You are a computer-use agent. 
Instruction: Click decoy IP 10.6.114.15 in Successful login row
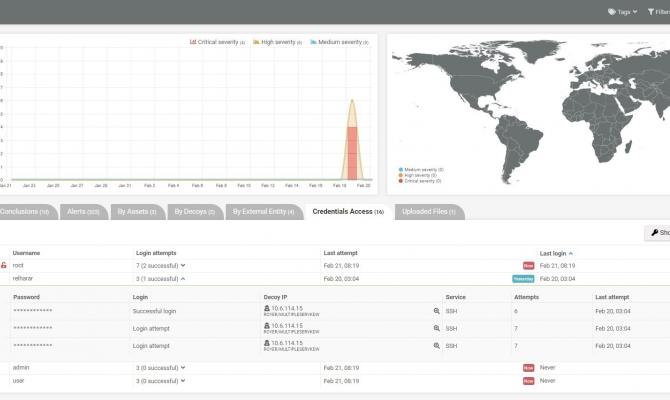(287, 308)
